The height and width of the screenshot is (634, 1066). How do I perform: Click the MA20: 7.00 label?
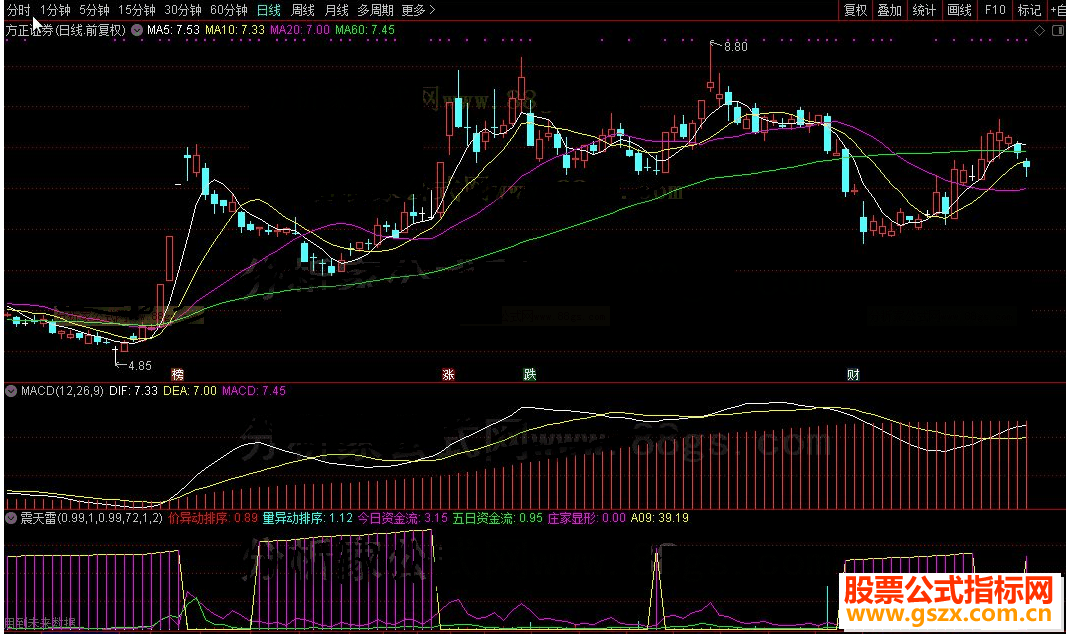300,30
